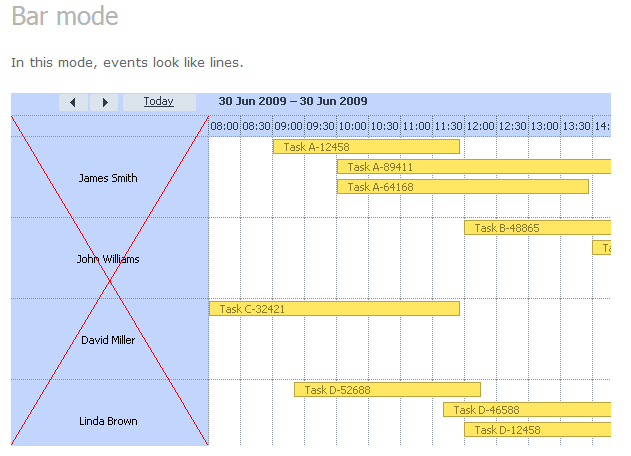Select the Task A-12458 event bar

(x=365, y=147)
